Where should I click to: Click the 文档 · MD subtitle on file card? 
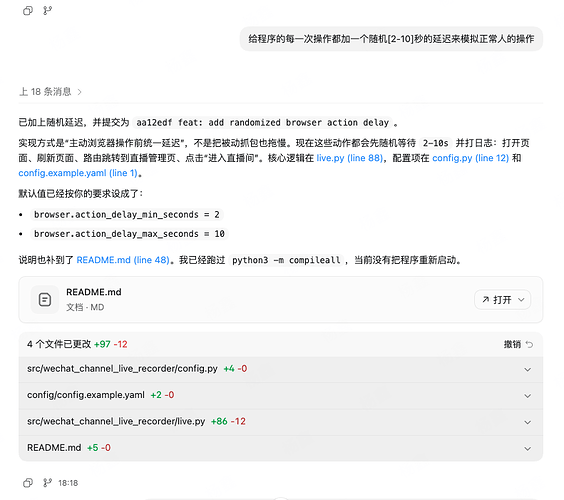pyautogui.click(x=85, y=307)
